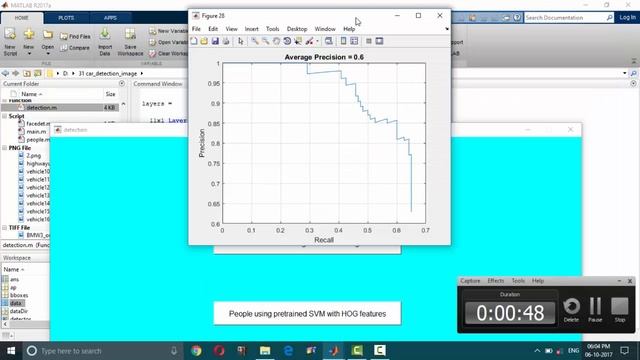The width and height of the screenshot is (640, 360).
Task: Show Plot Tools and dock figure icon
Action: point(379,41)
